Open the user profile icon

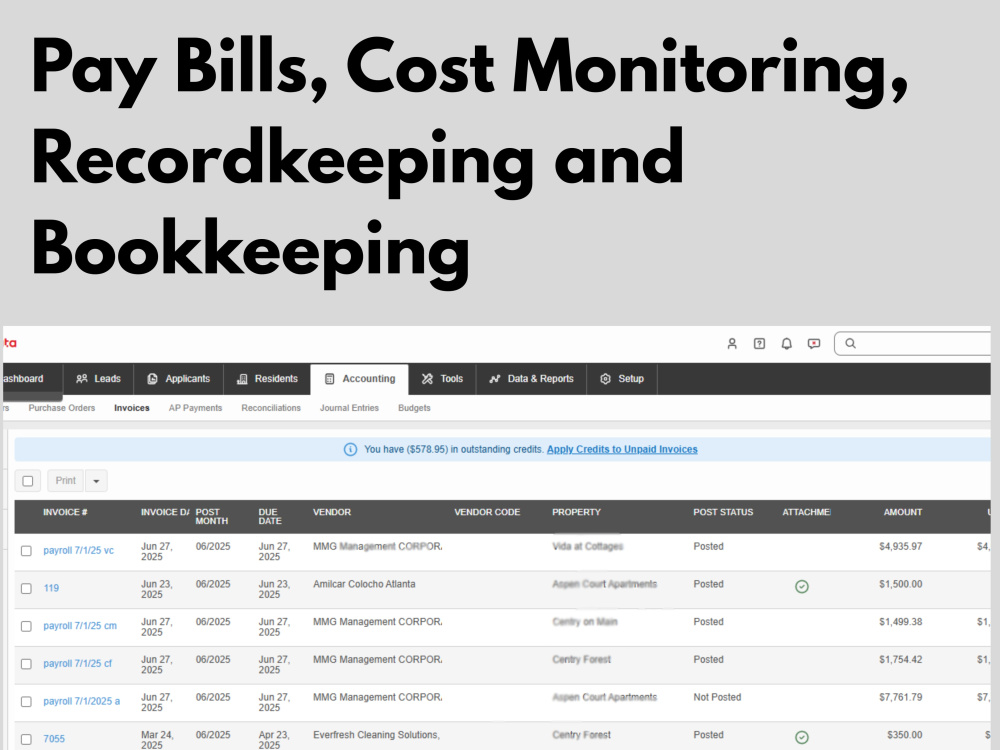click(732, 344)
